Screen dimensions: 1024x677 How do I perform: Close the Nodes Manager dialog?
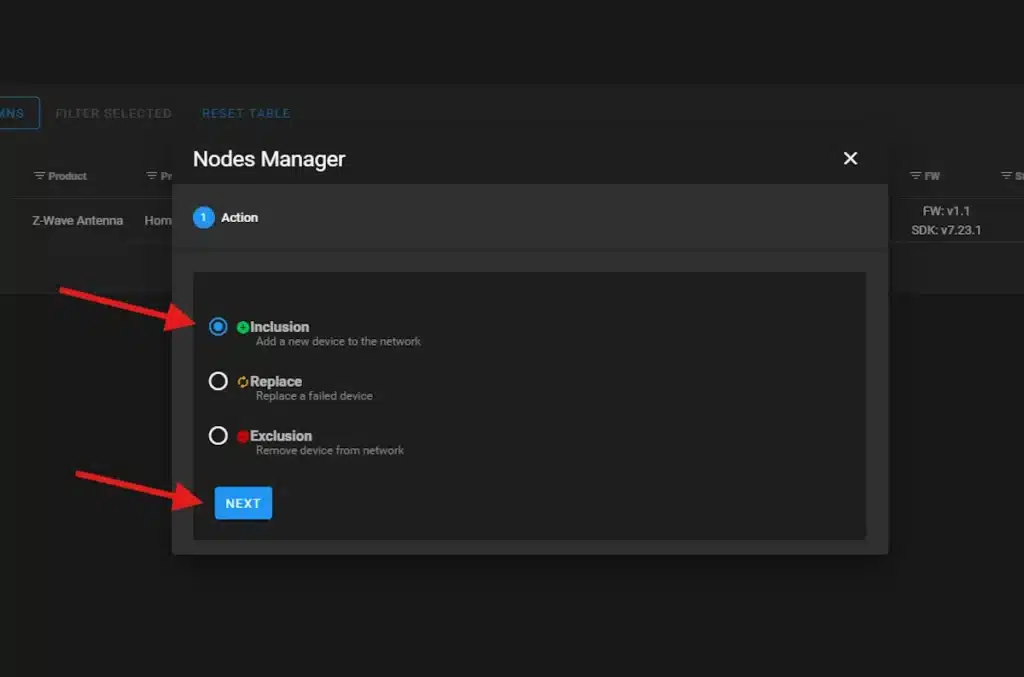pos(850,159)
